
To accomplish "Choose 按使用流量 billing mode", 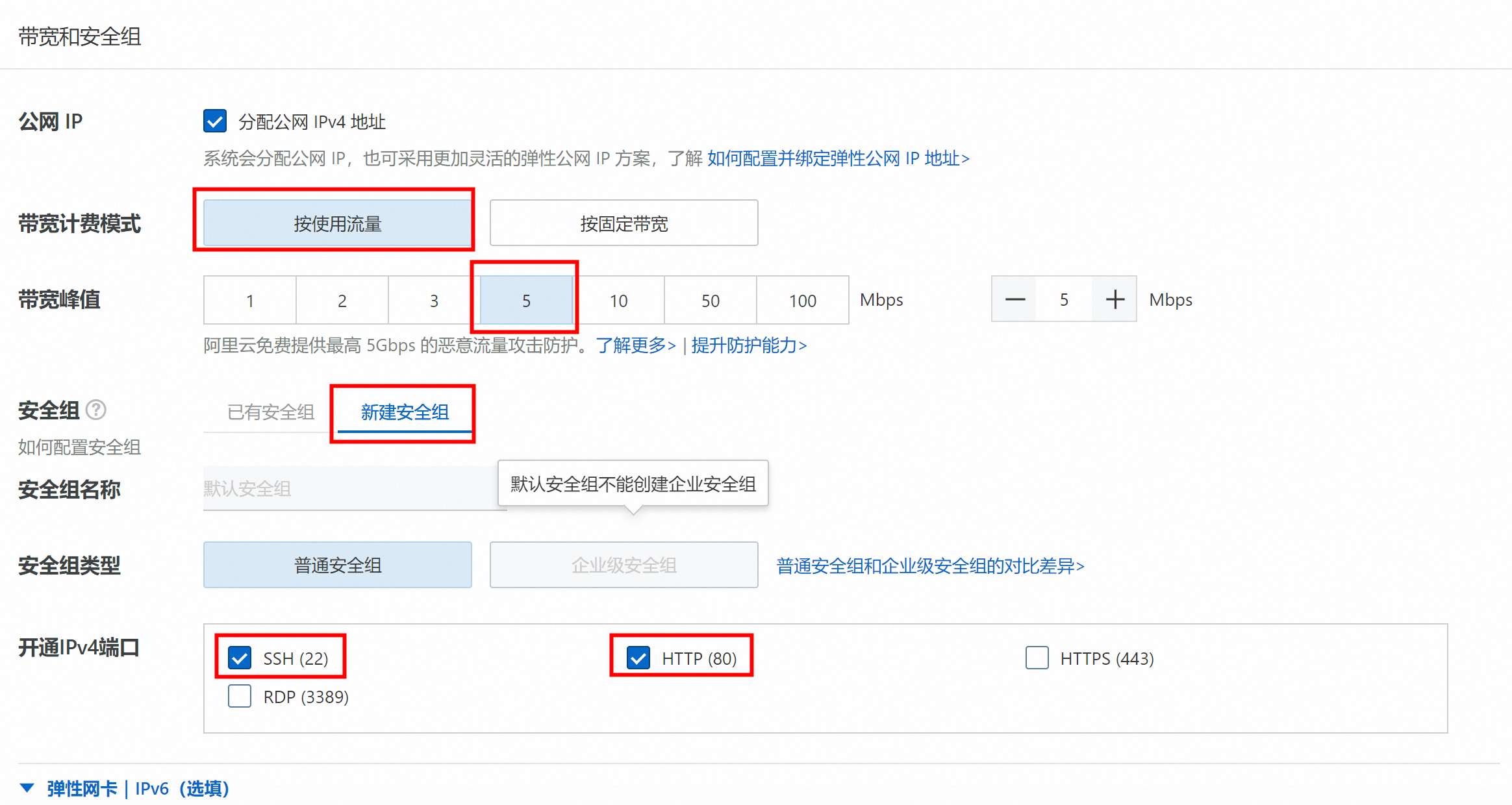I will (x=337, y=223).
